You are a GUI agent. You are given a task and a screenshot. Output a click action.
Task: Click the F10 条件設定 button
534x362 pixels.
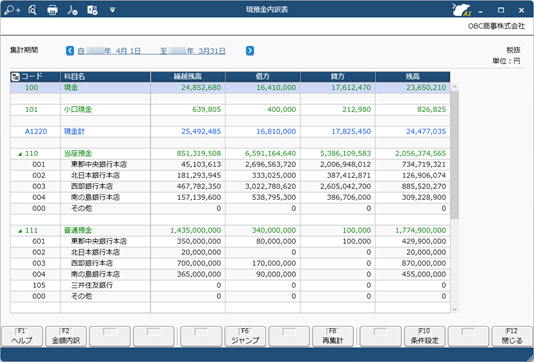point(424,336)
